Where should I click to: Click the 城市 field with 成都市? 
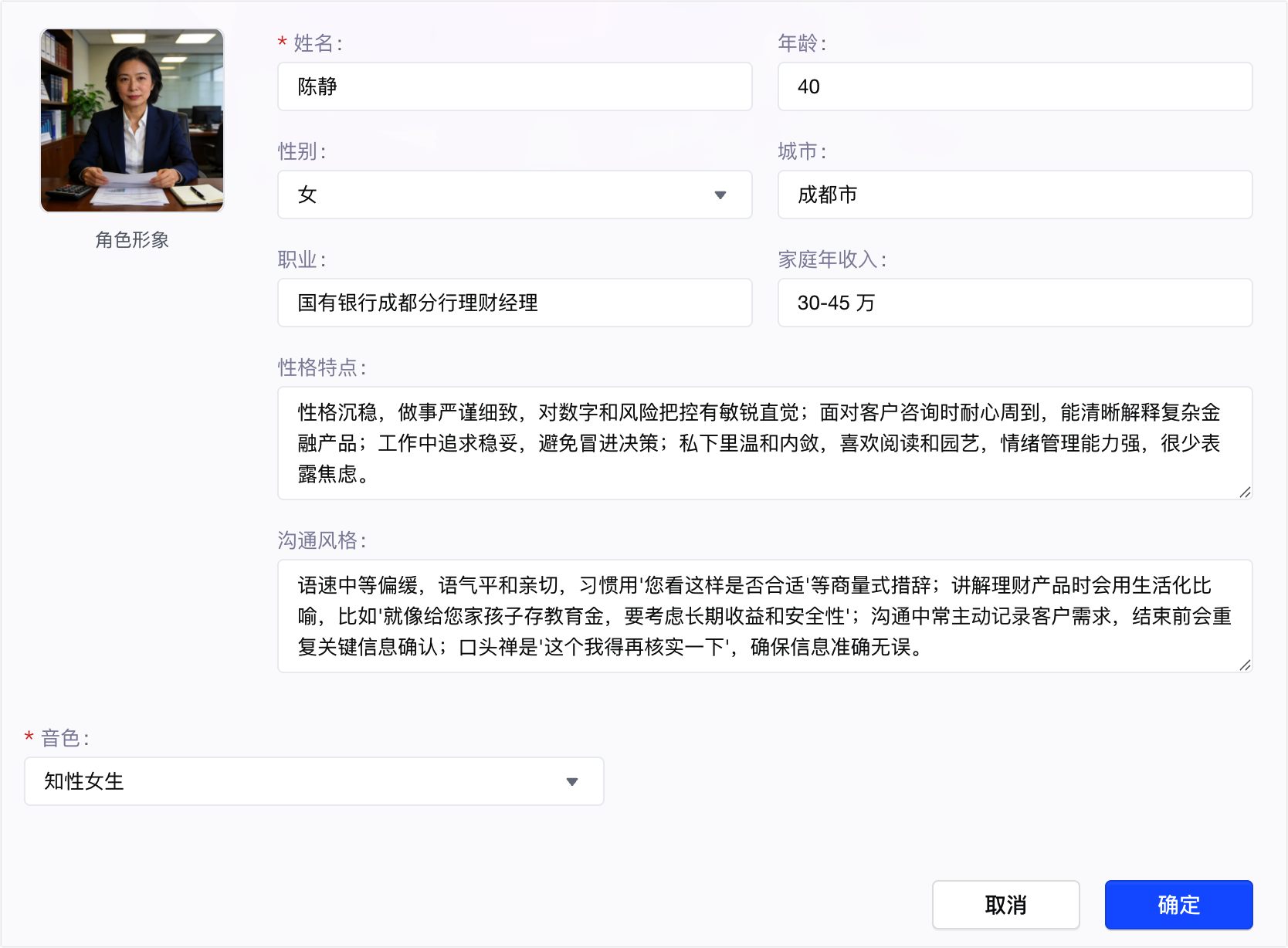pos(1015,195)
